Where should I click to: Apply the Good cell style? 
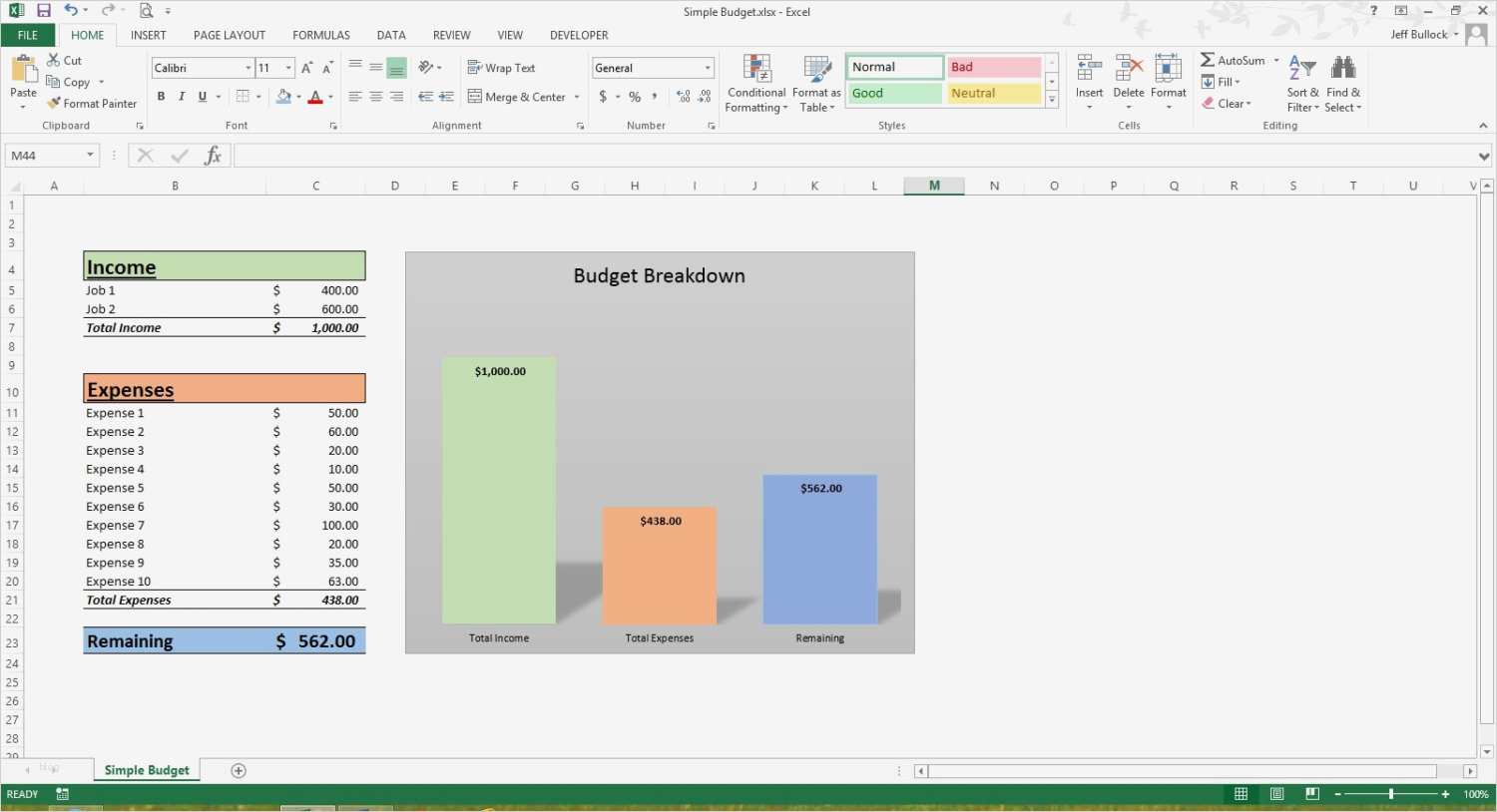point(893,93)
